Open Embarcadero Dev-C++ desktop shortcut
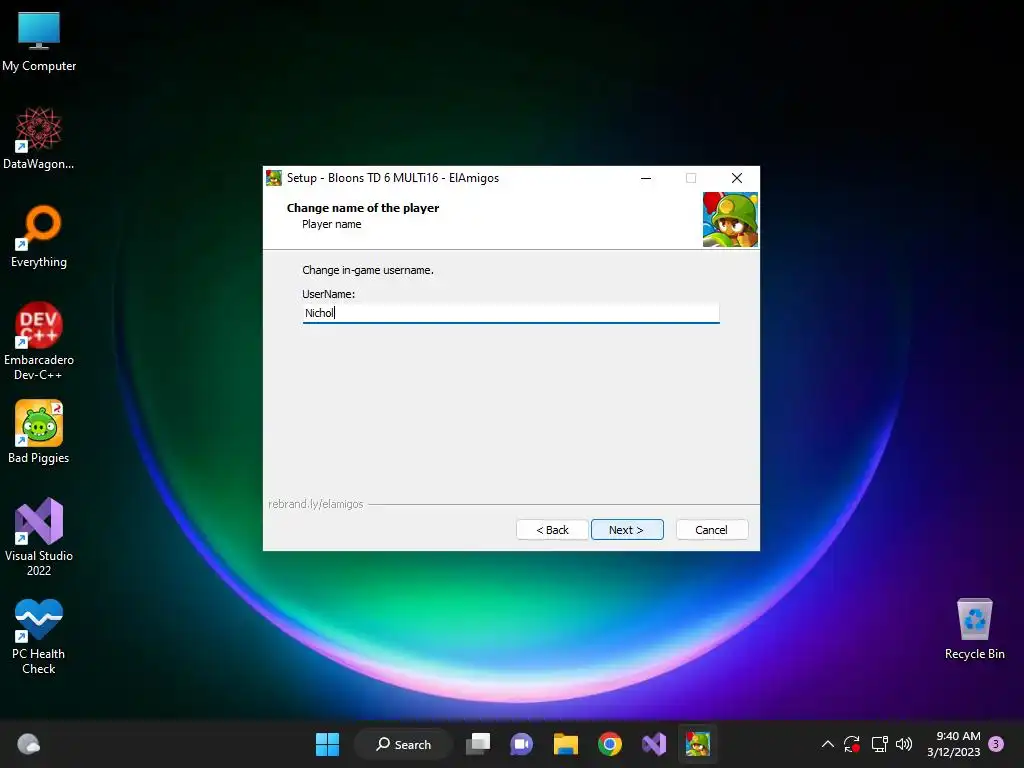This screenshot has width=1024, height=768. (x=39, y=342)
